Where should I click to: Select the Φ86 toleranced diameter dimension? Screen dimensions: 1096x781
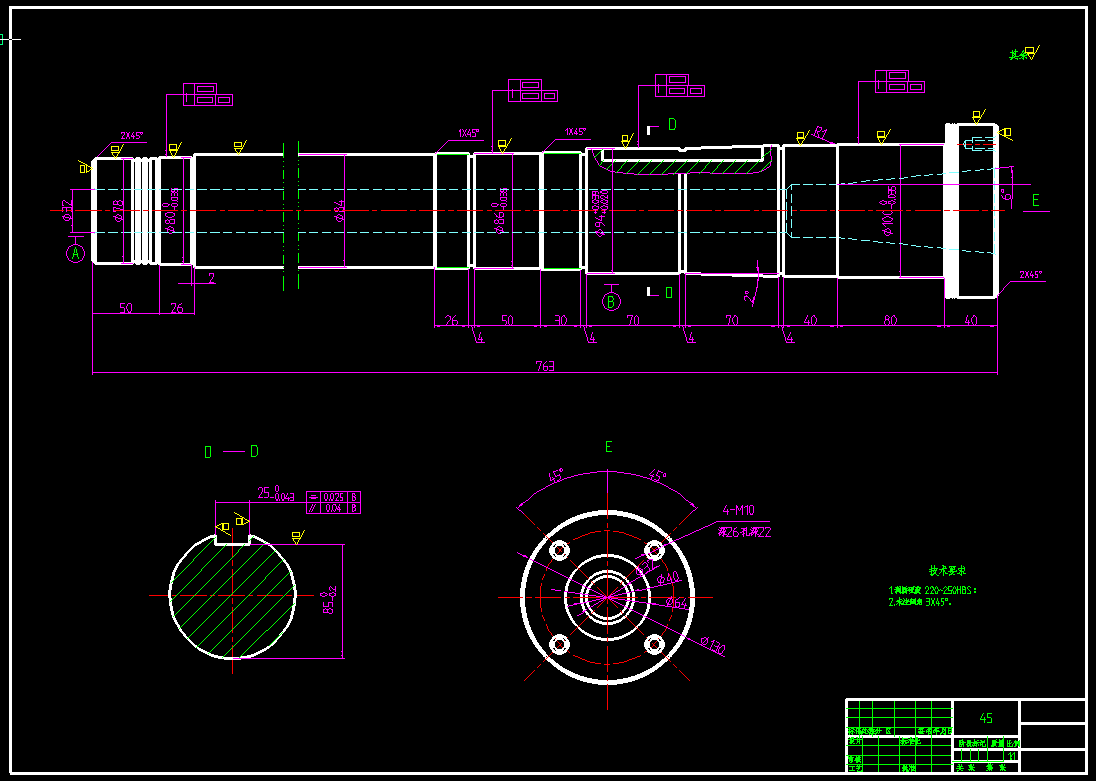click(500, 210)
